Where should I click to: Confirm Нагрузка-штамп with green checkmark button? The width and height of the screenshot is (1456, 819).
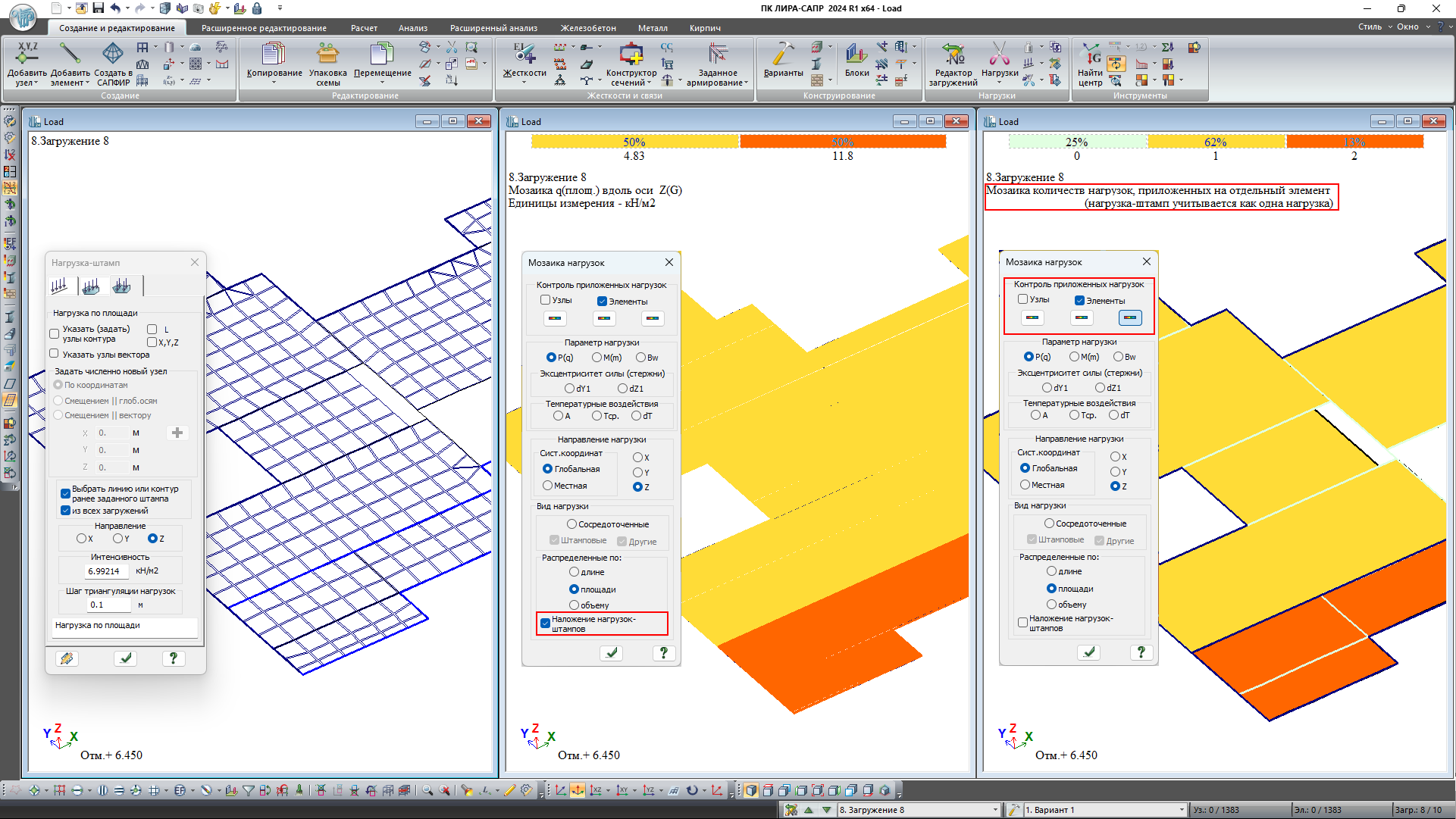(x=125, y=658)
